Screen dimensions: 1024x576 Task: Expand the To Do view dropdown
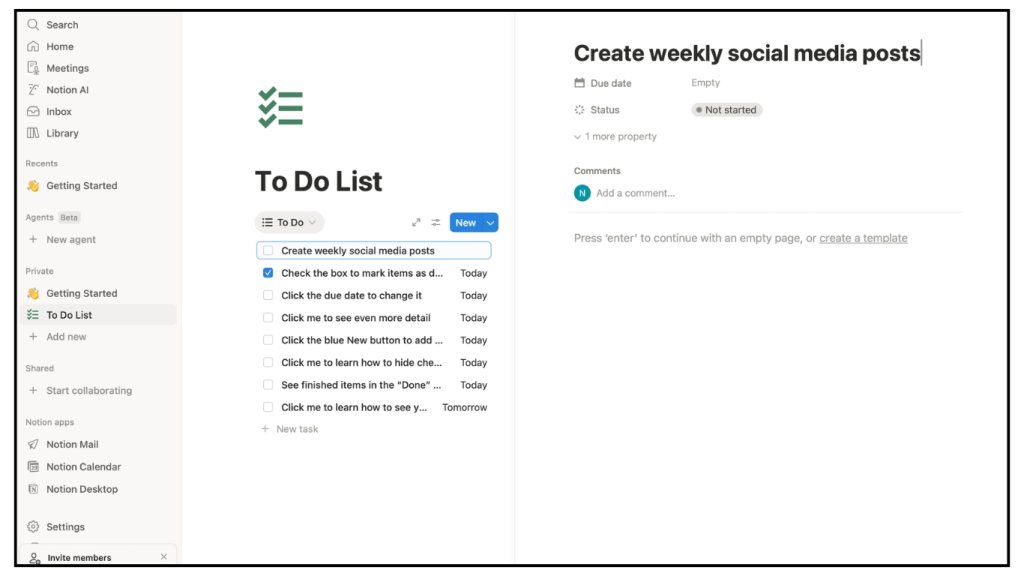pyautogui.click(x=289, y=223)
